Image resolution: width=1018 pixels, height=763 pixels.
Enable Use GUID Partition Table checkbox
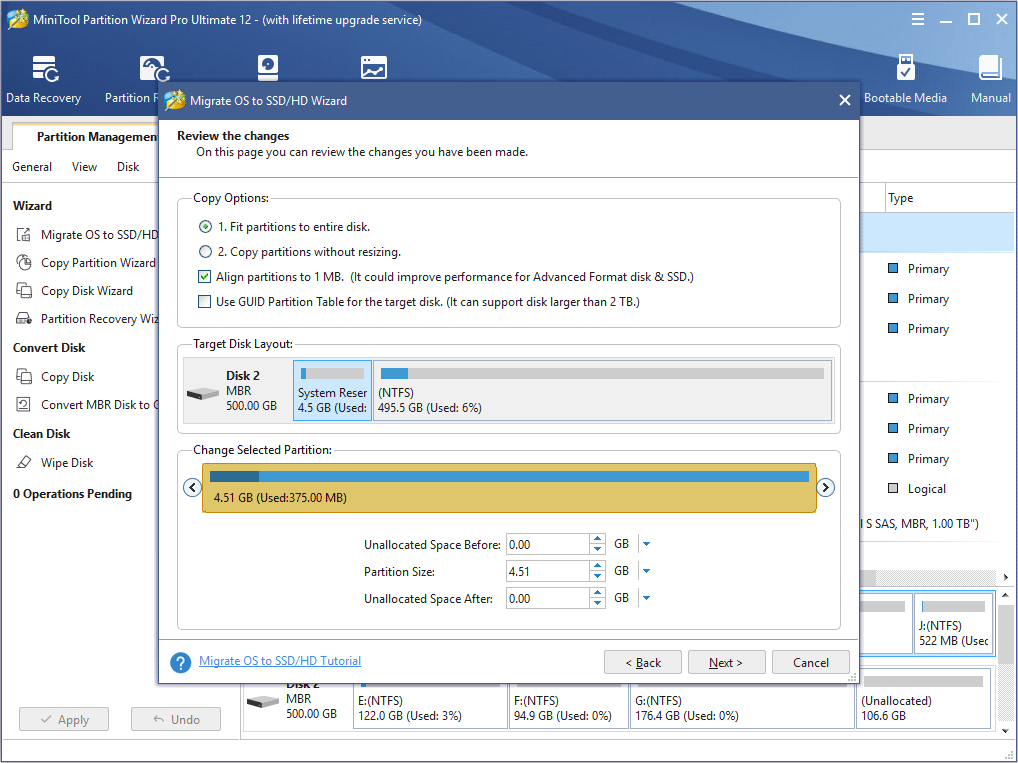tap(205, 302)
